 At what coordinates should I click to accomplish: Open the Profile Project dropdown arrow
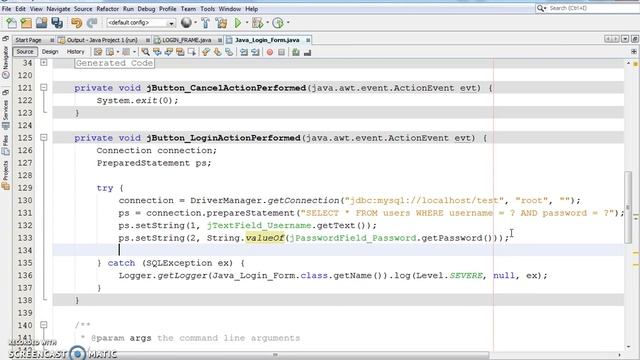(x=288, y=23)
